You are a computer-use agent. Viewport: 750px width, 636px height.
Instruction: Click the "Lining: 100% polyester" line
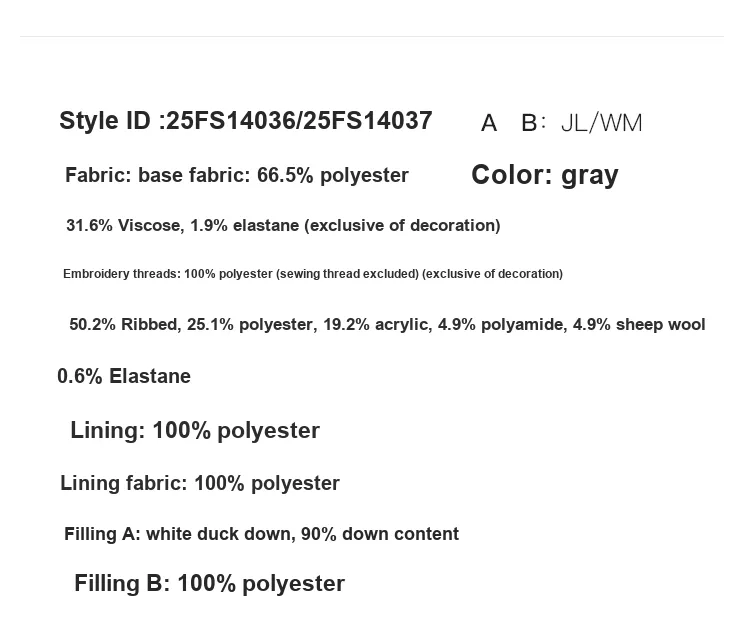[194, 431]
